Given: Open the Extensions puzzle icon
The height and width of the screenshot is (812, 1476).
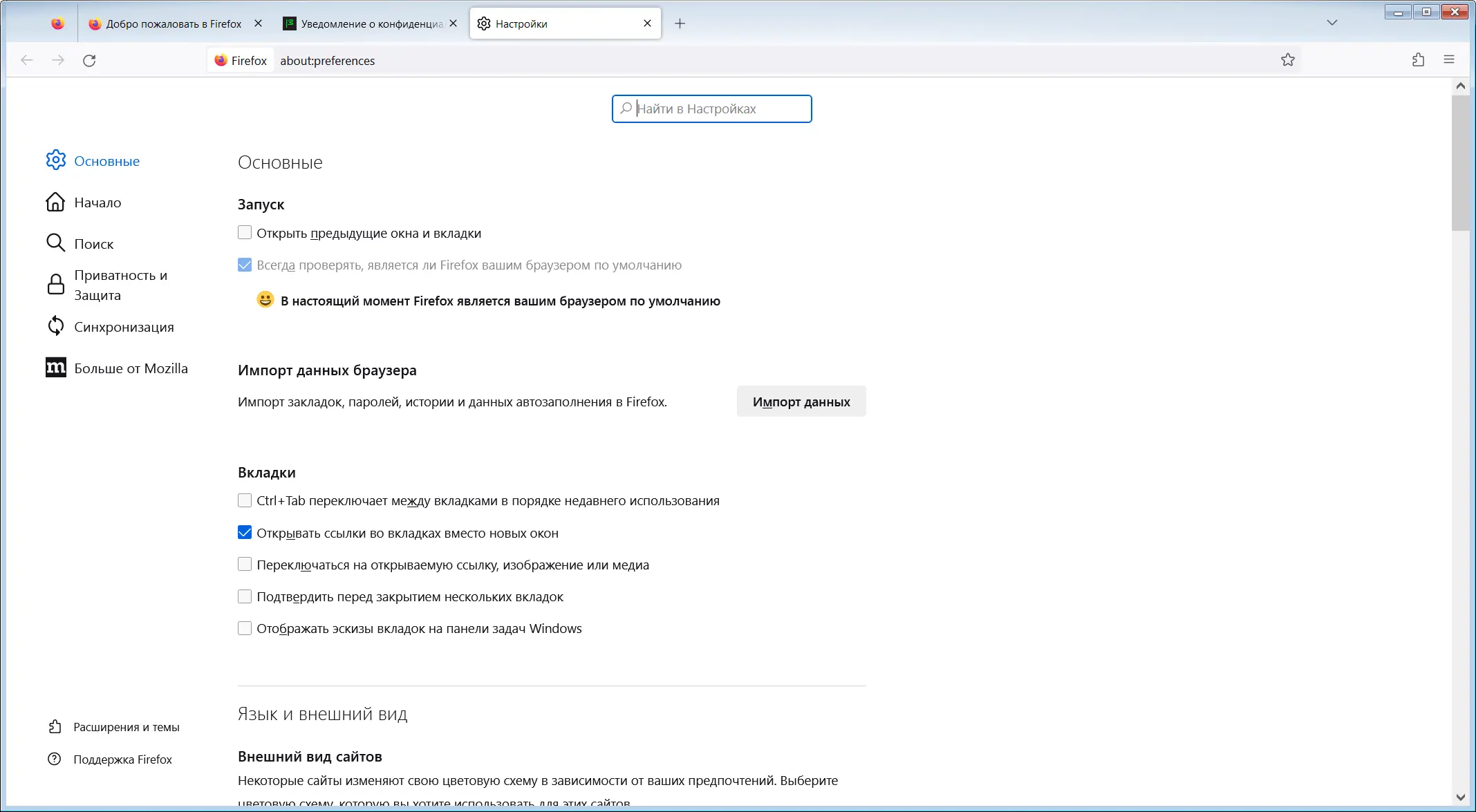Looking at the screenshot, I should point(1418,60).
